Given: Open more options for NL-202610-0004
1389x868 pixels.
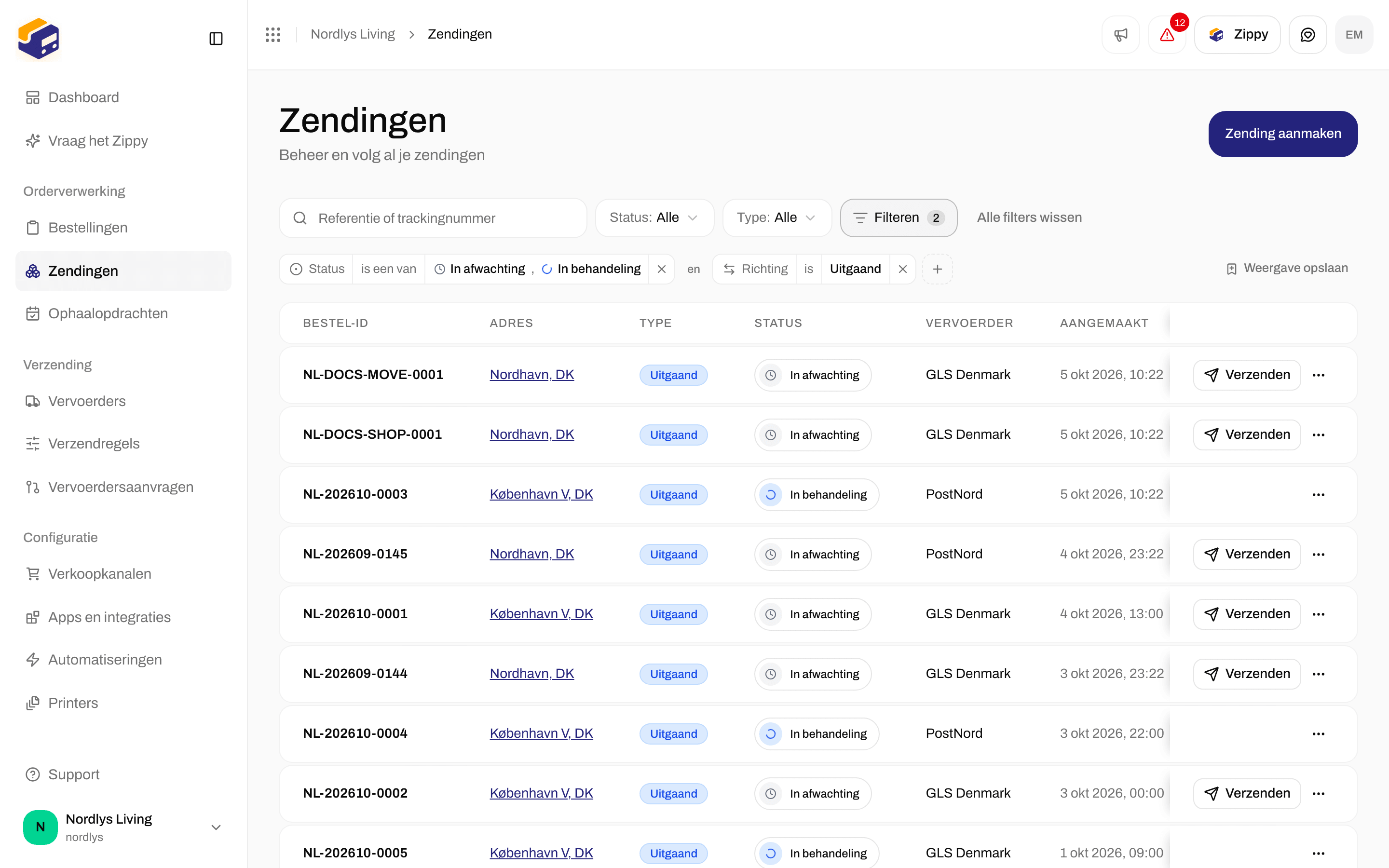Looking at the screenshot, I should tap(1319, 733).
